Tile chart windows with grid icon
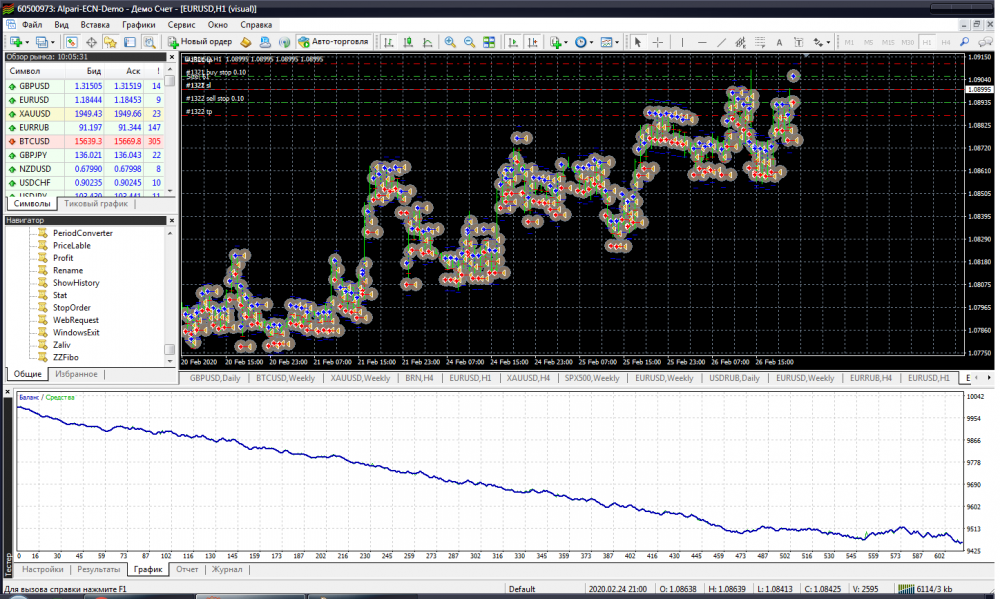The height and width of the screenshot is (599, 1000). 489,42
